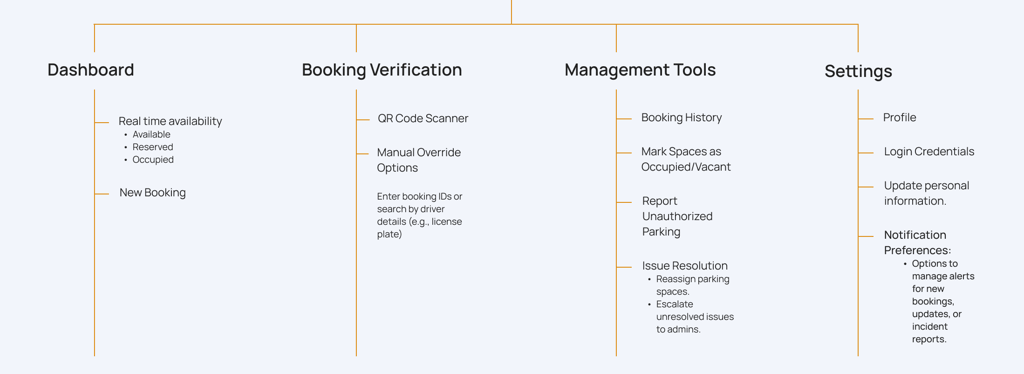Select the Booking Verification heading

point(382,70)
